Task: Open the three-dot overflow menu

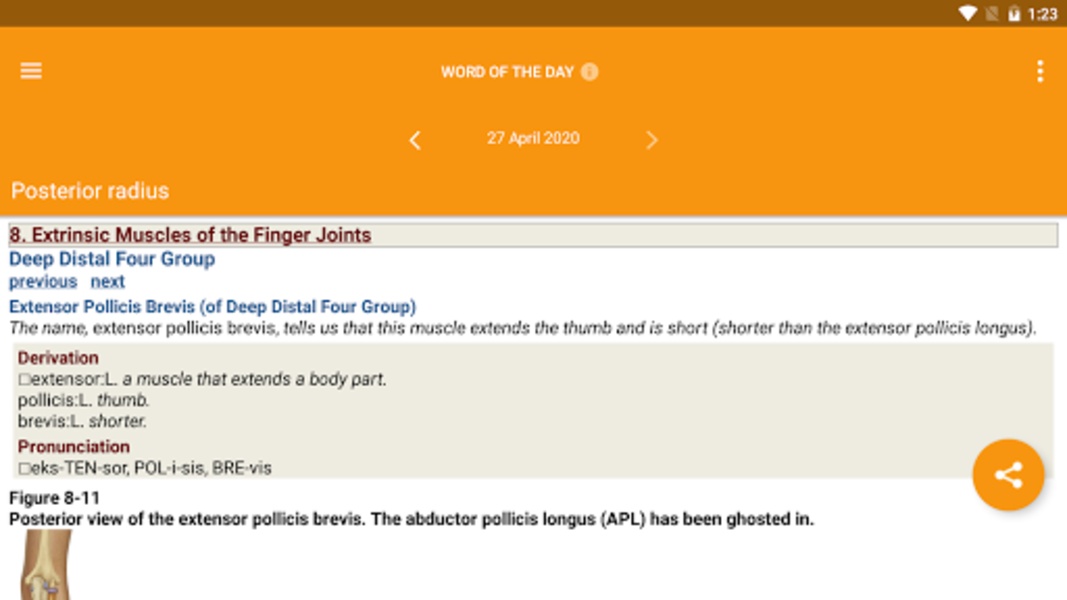Action: 1040,71
